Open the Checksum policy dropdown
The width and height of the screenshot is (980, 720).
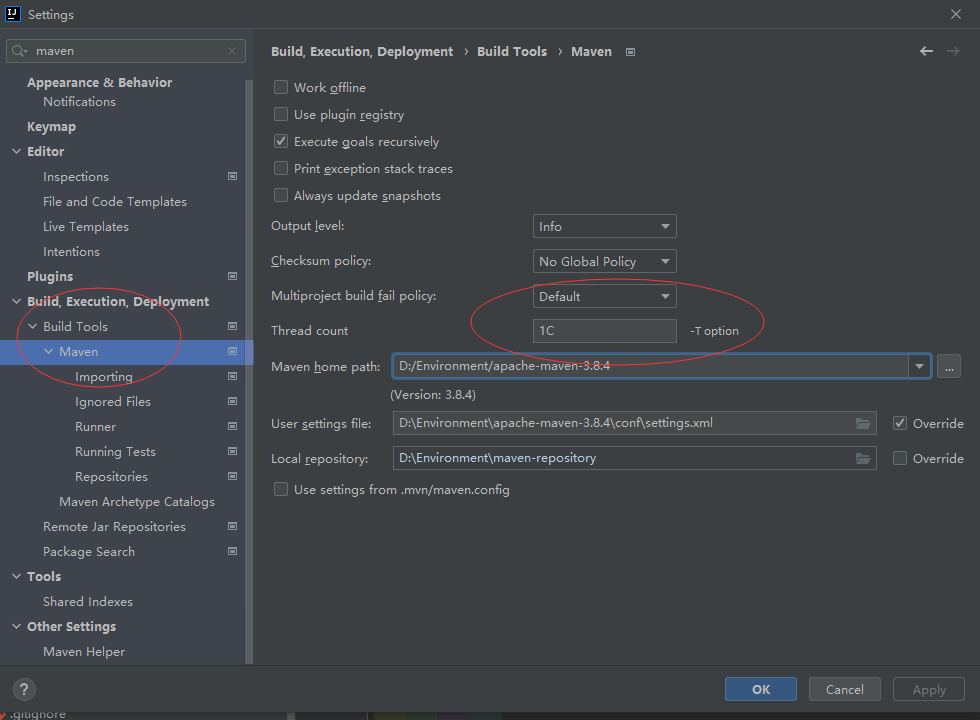coord(604,262)
